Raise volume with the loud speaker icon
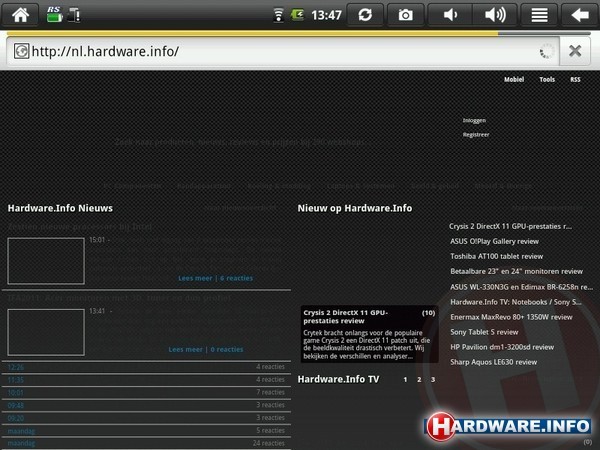600x450 pixels. pyautogui.click(x=495, y=15)
